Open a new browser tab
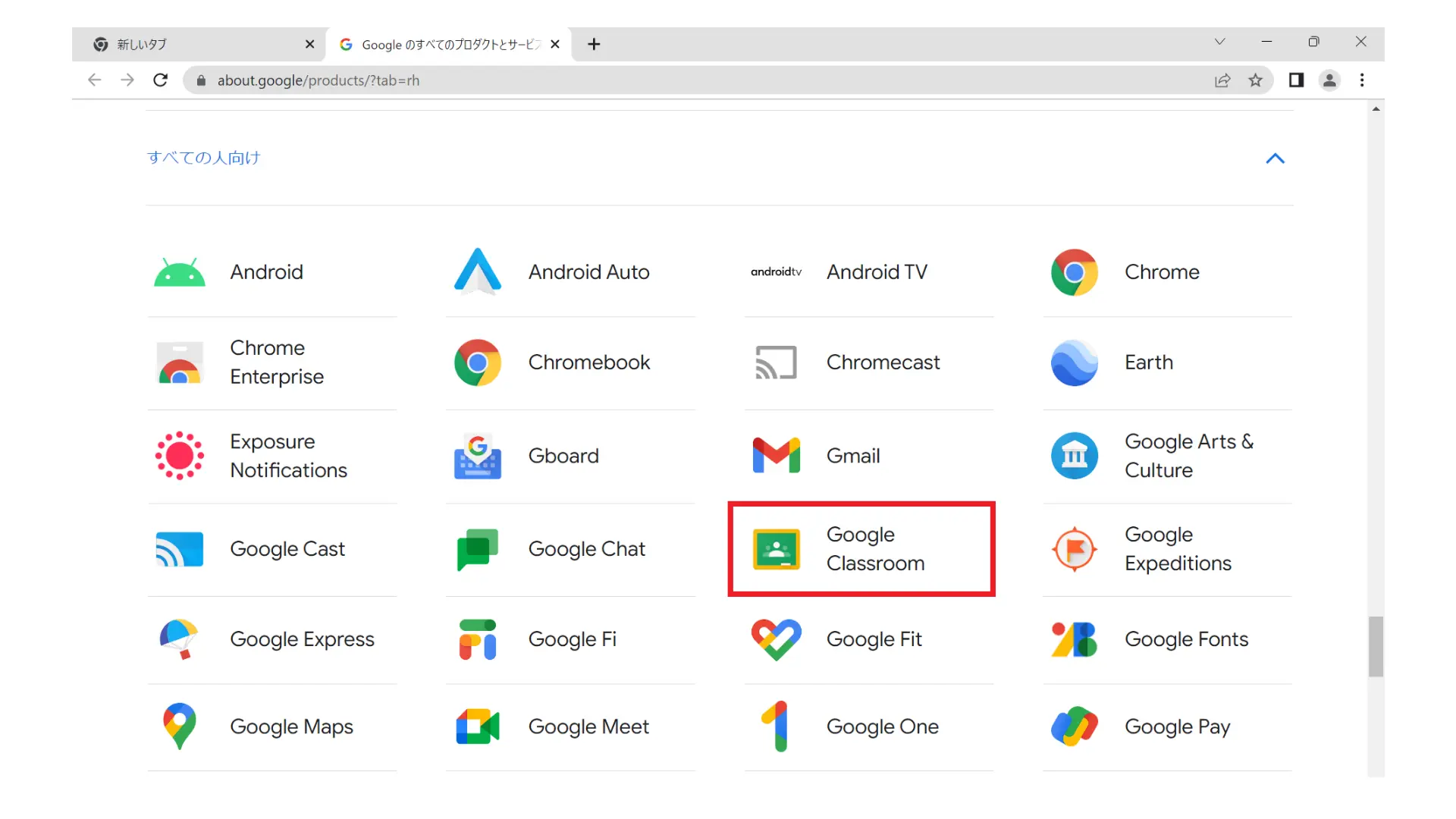The width and height of the screenshot is (1456, 819). pyautogui.click(x=594, y=45)
